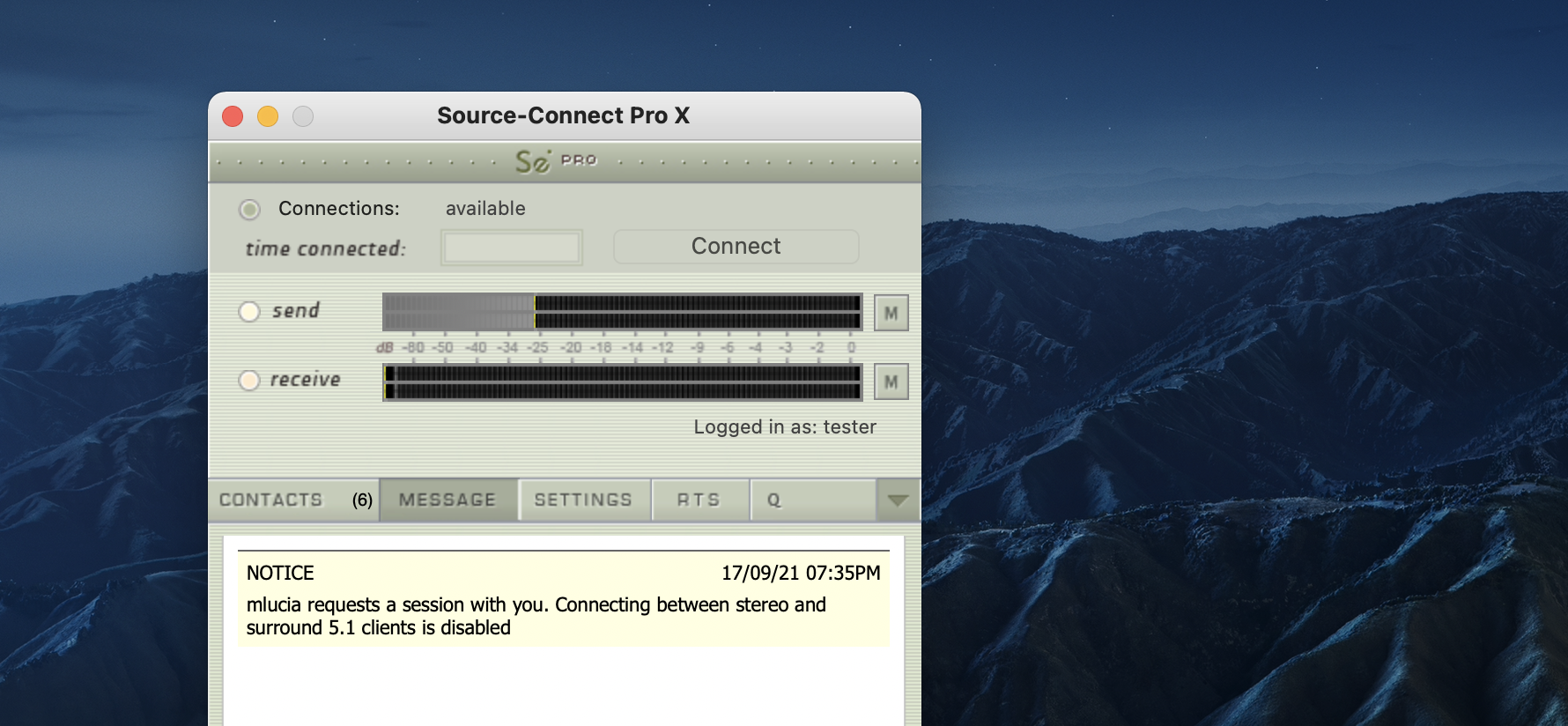This screenshot has height=726, width=1568.
Task: Minimize the Source-Connect window
Action: (268, 116)
